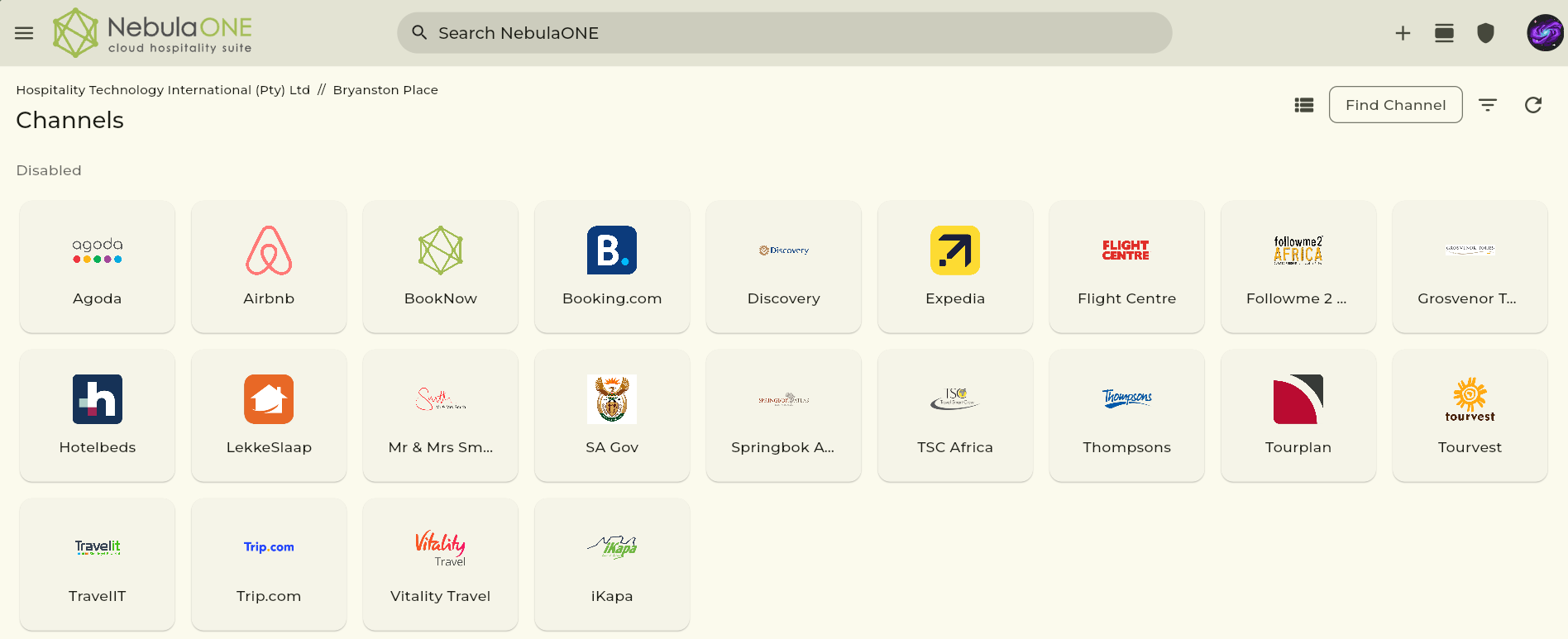Click the shield security icon
Image resolution: width=1568 pixels, height=639 pixels.
[x=1485, y=33]
